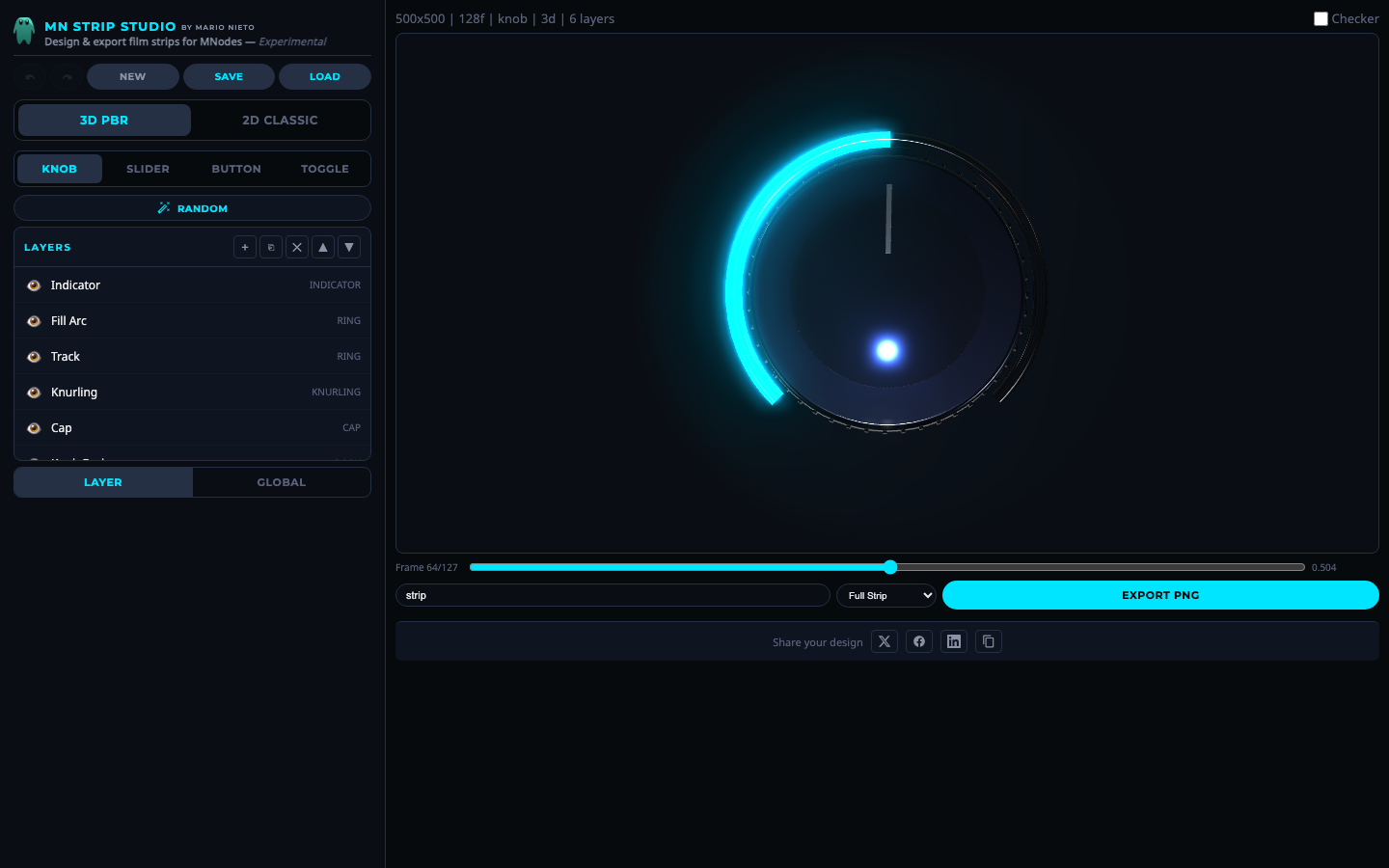Delete layer using the X icon
Image resolution: width=1389 pixels, height=868 pixels.
coord(297,247)
